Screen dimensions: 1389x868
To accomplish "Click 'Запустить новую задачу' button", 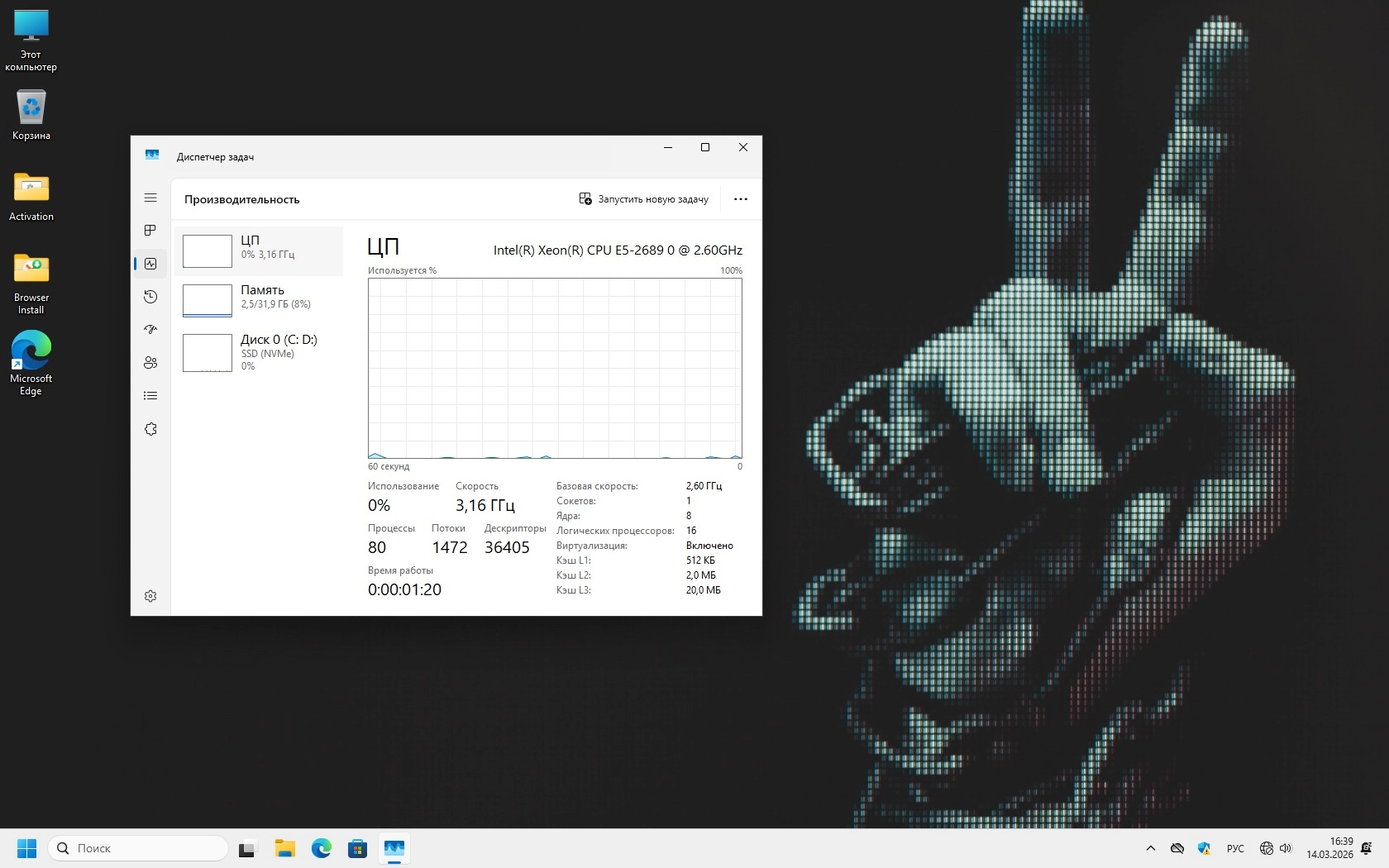I will (x=644, y=199).
